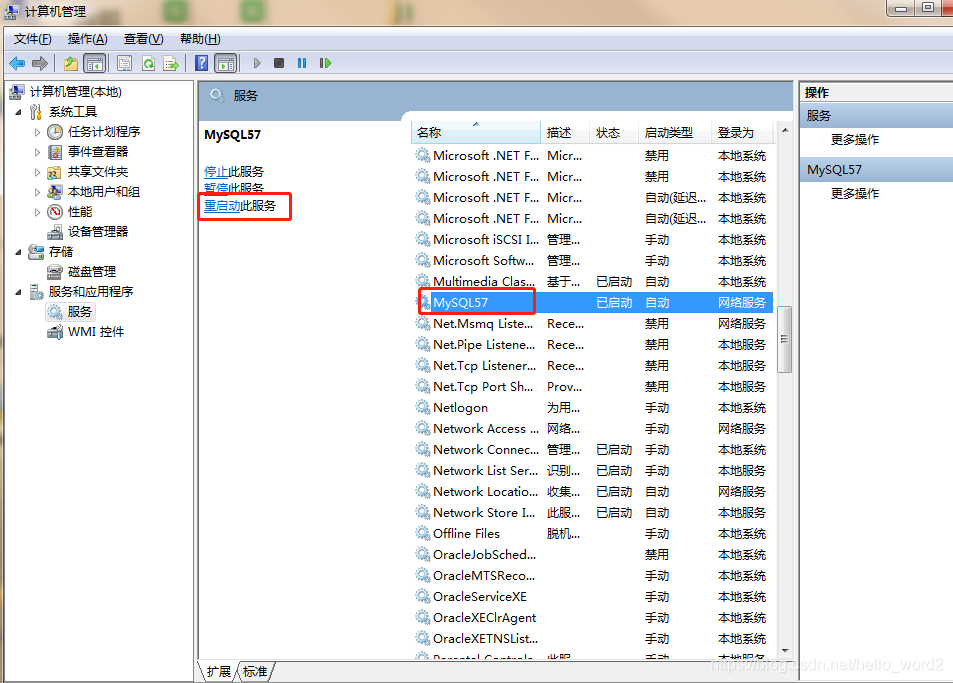
Task: Toggle the Action pane visibility
Action: (227, 63)
